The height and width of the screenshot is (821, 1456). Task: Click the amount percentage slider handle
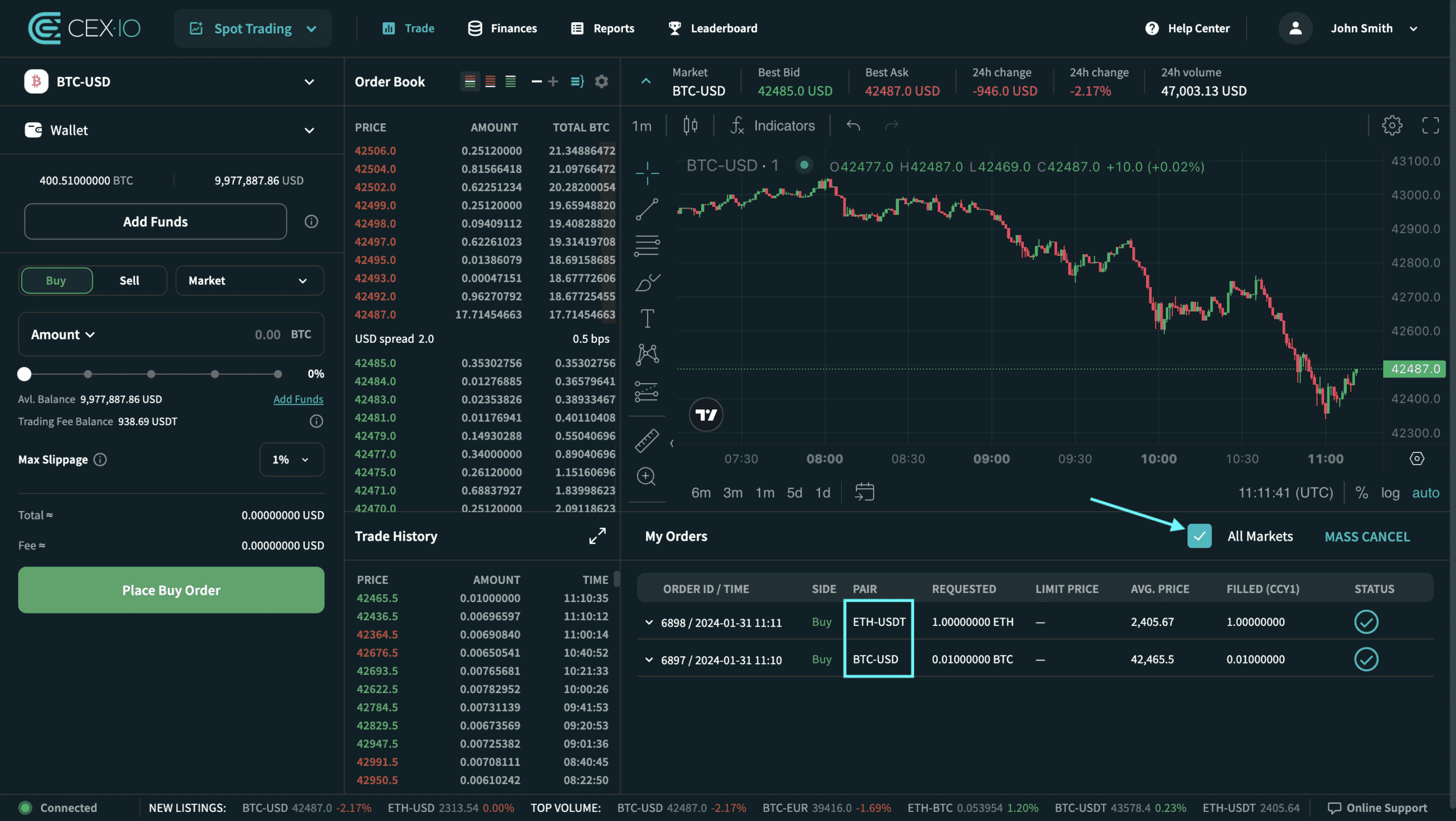point(24,374)
